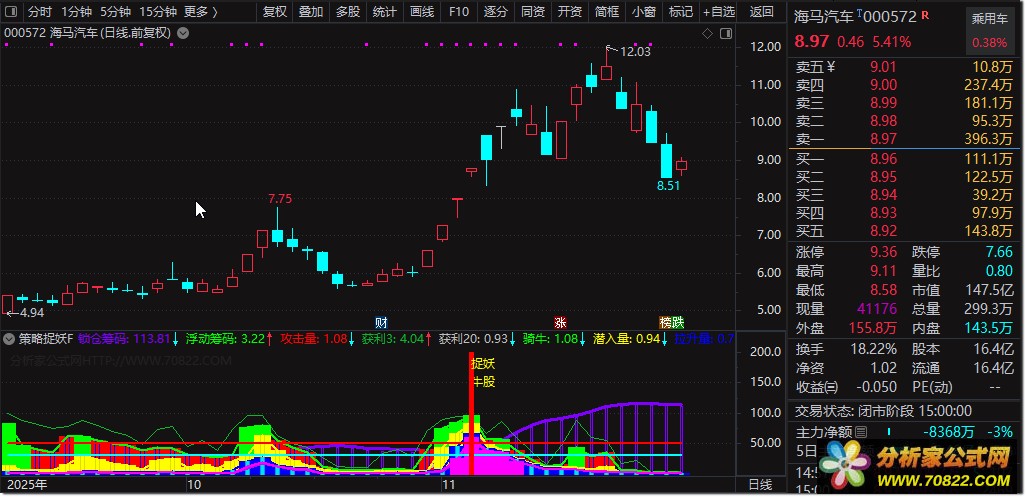Click the 骑牛 1.08 indicator value
Image resolution: width=1027 pixels, height=497 pixels.
click(550, 339)
